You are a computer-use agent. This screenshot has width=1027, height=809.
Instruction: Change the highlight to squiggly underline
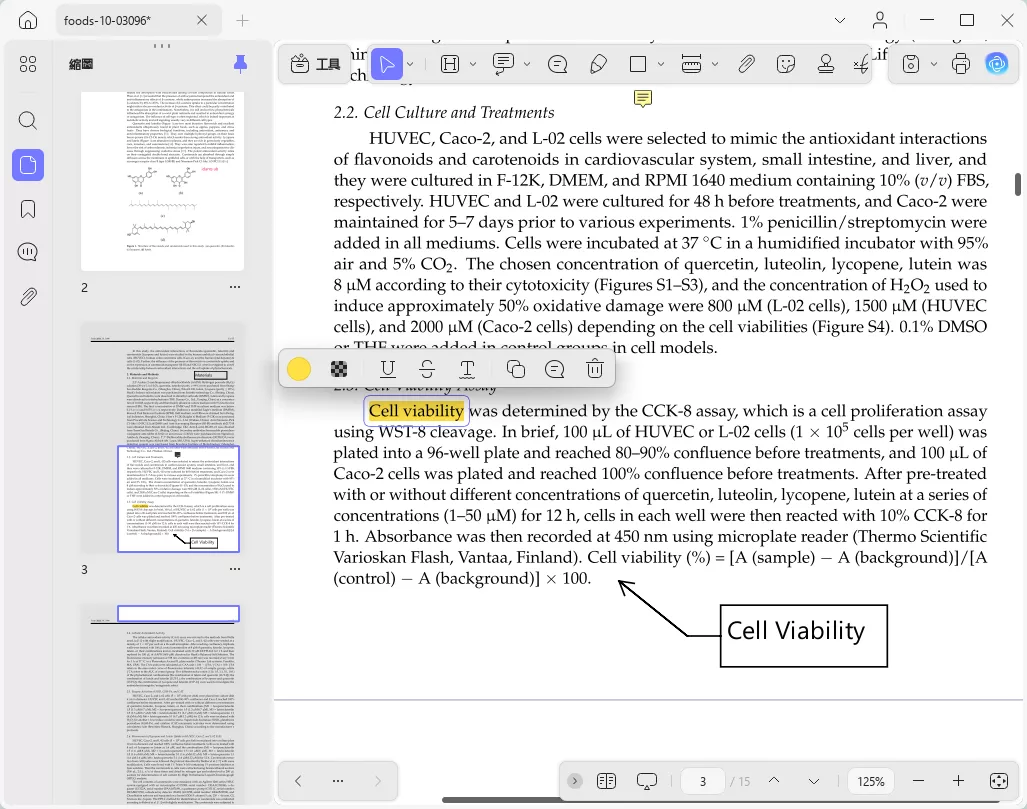point(468,369)
